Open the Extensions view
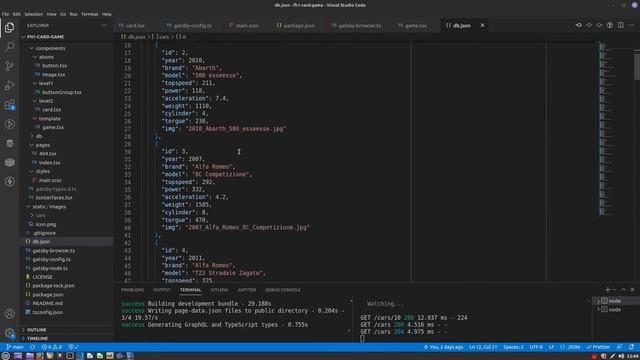The height and width of the screenshot is (360, 640). (x=9, y=104)
